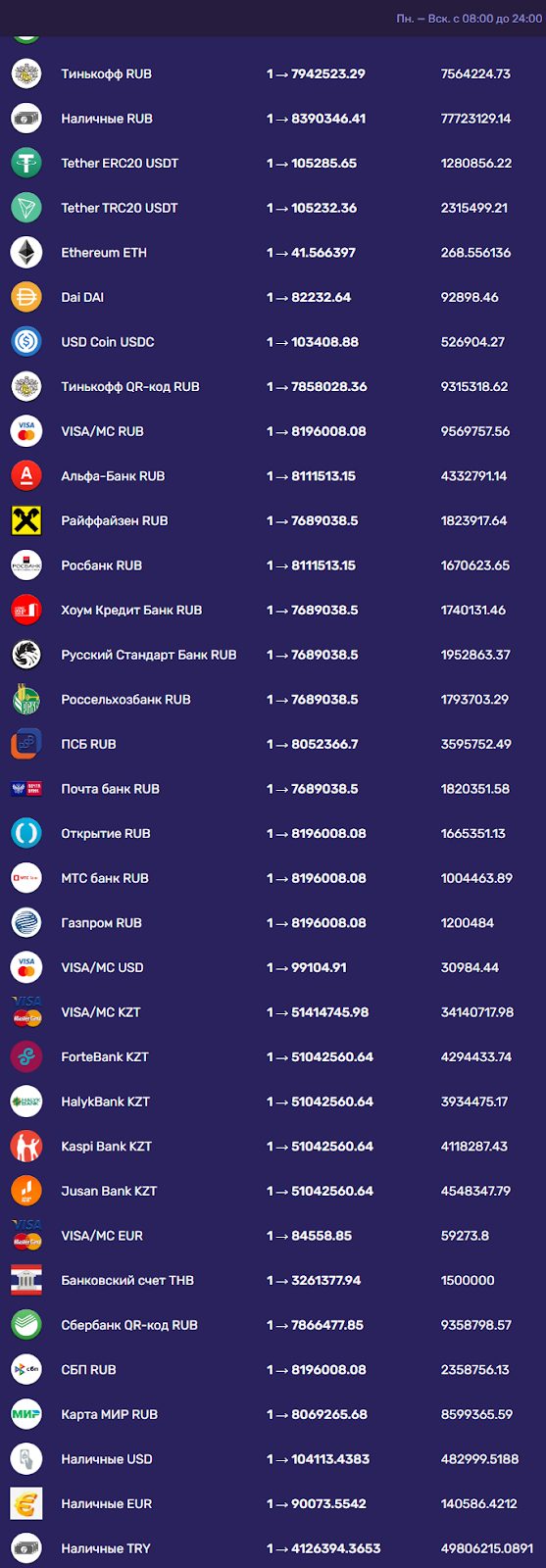
Task: Click the Карта МИР RUB icon
Action: tap(26, 1414)
